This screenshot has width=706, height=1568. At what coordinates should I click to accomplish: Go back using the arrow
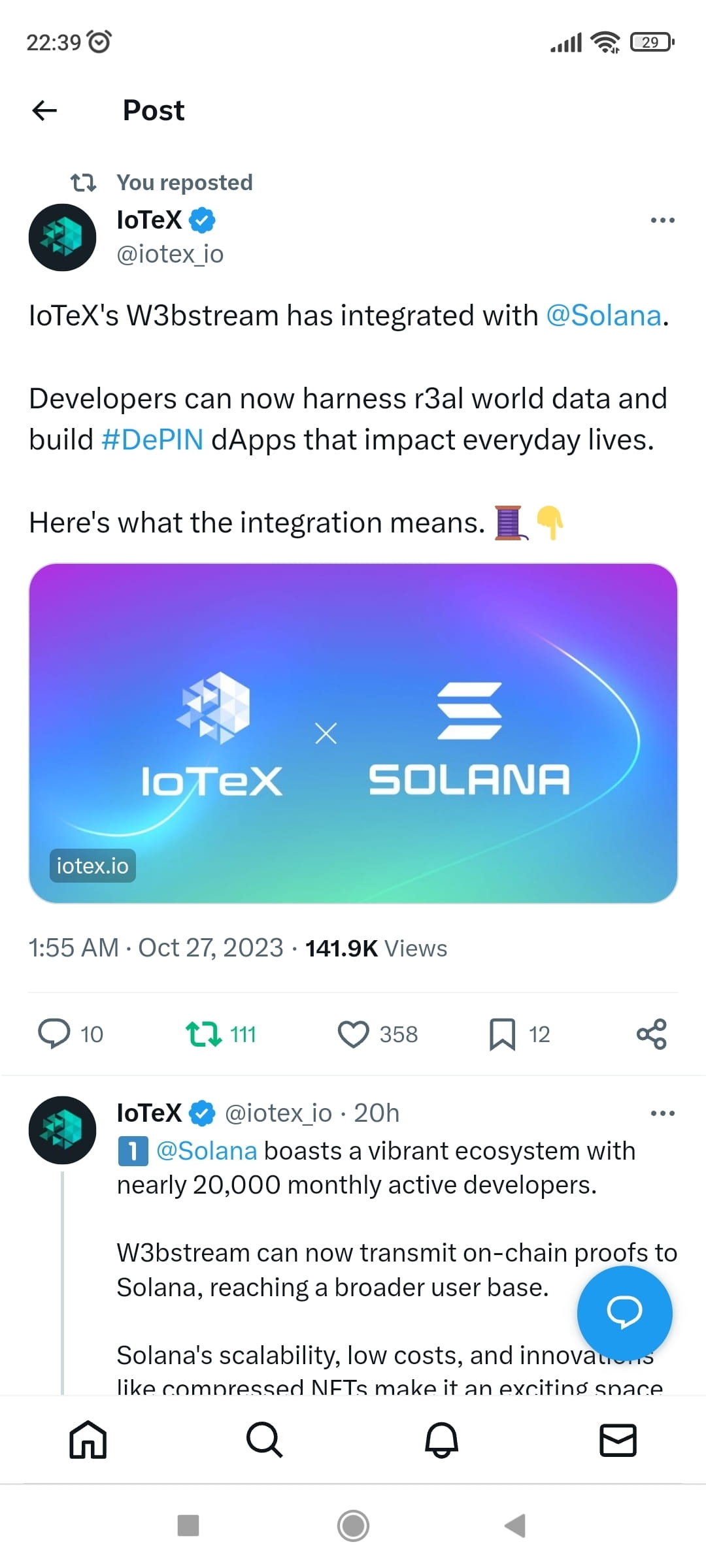[44, 110]
